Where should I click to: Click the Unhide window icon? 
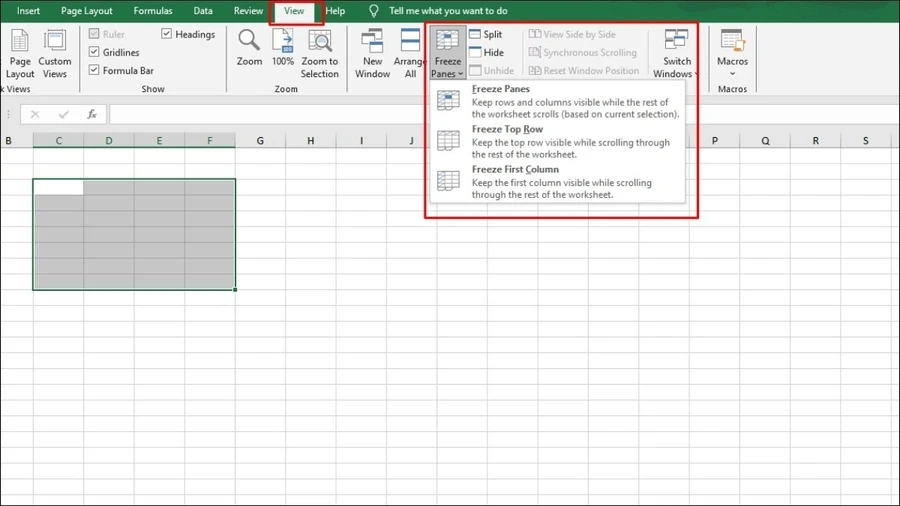tap(475, 71)
